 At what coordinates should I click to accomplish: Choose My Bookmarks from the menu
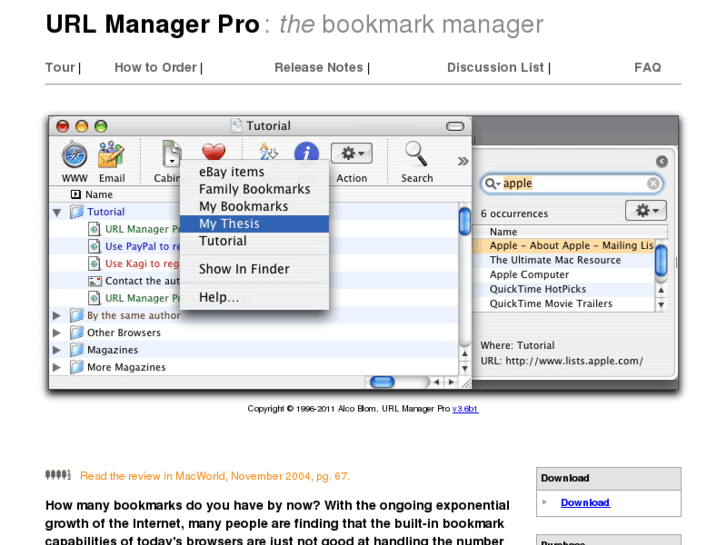(x=255, y=206)
